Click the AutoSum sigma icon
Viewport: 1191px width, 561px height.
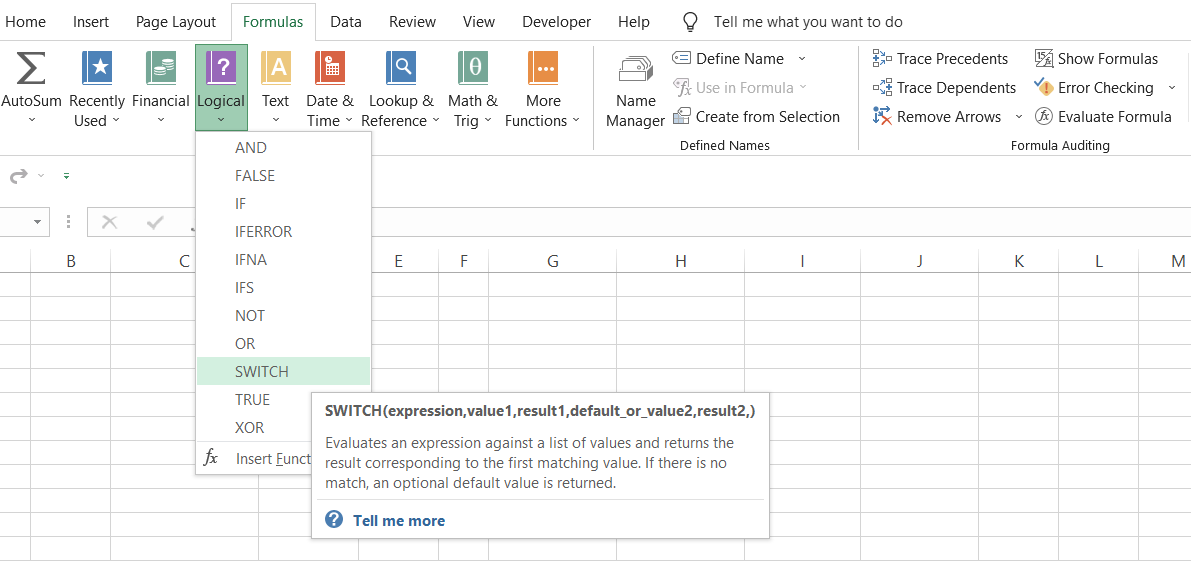(31, 69)
